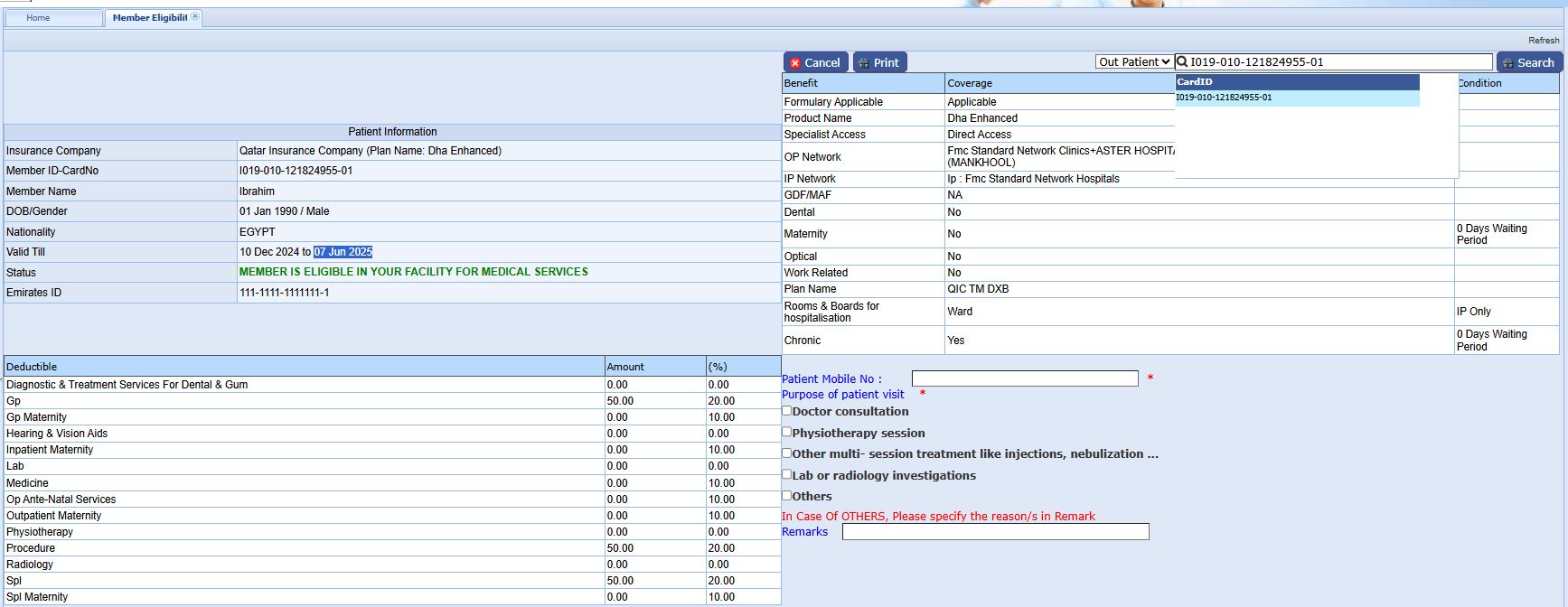Click the card ID search input

(x=1339, y=62)
